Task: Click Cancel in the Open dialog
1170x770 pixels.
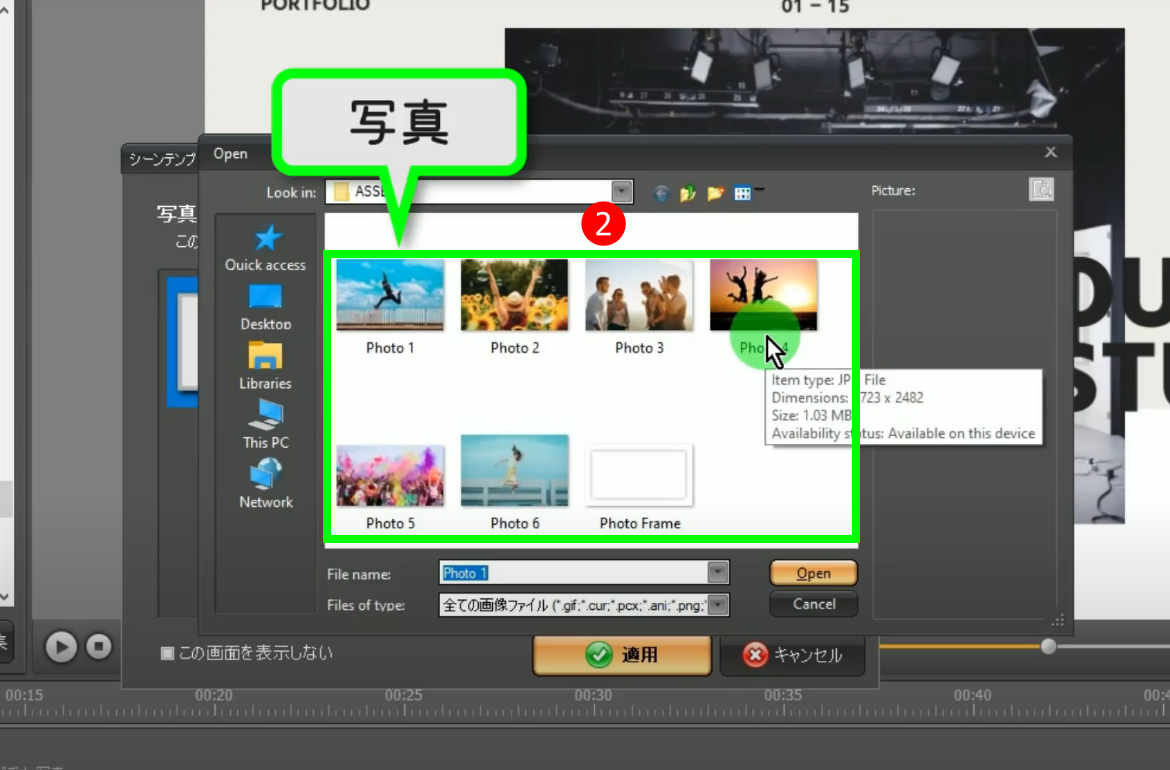Action: pos(813,604)
